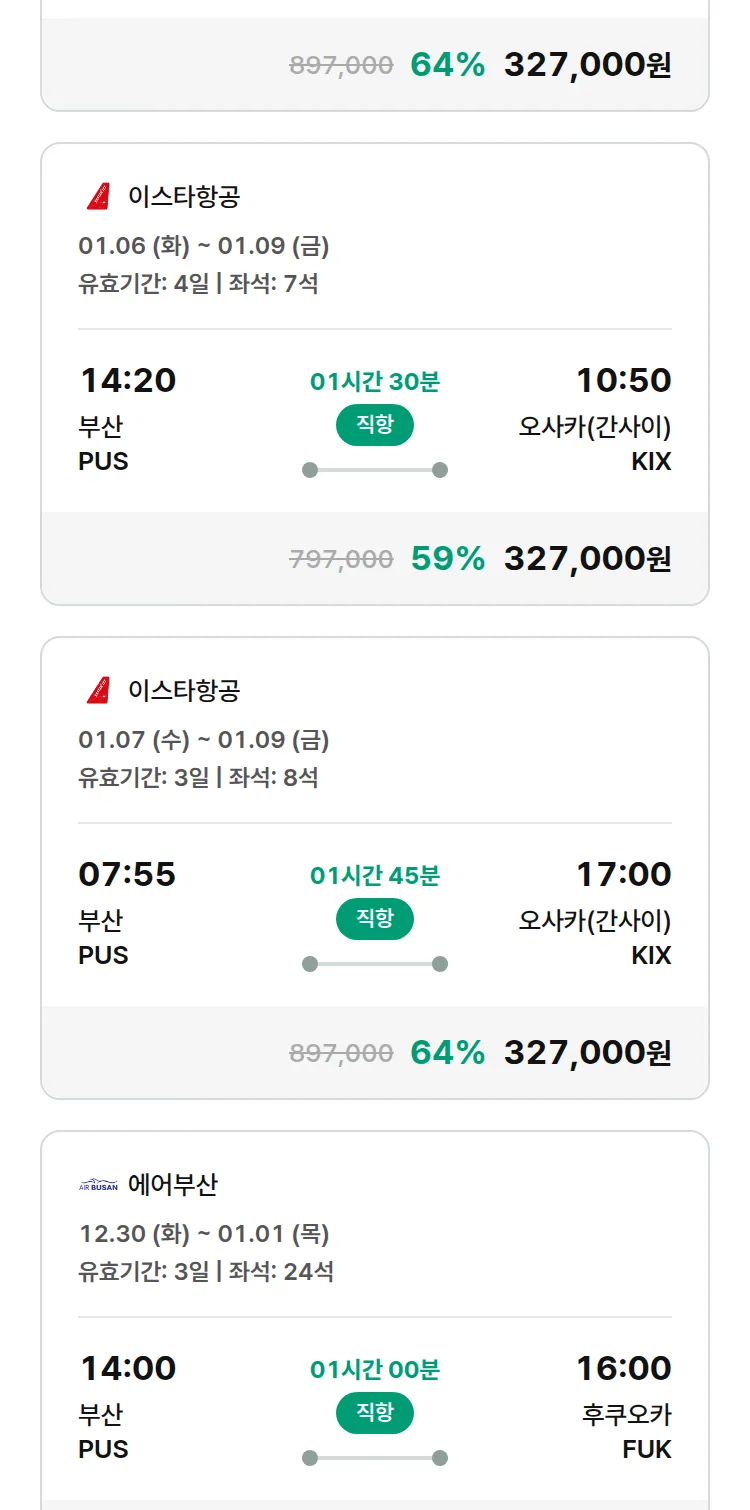Click the 10:50 arrival time at Osaka
Image resolution: width=750 pixels, height=1510 pixels.
click(x=623, y=380)
